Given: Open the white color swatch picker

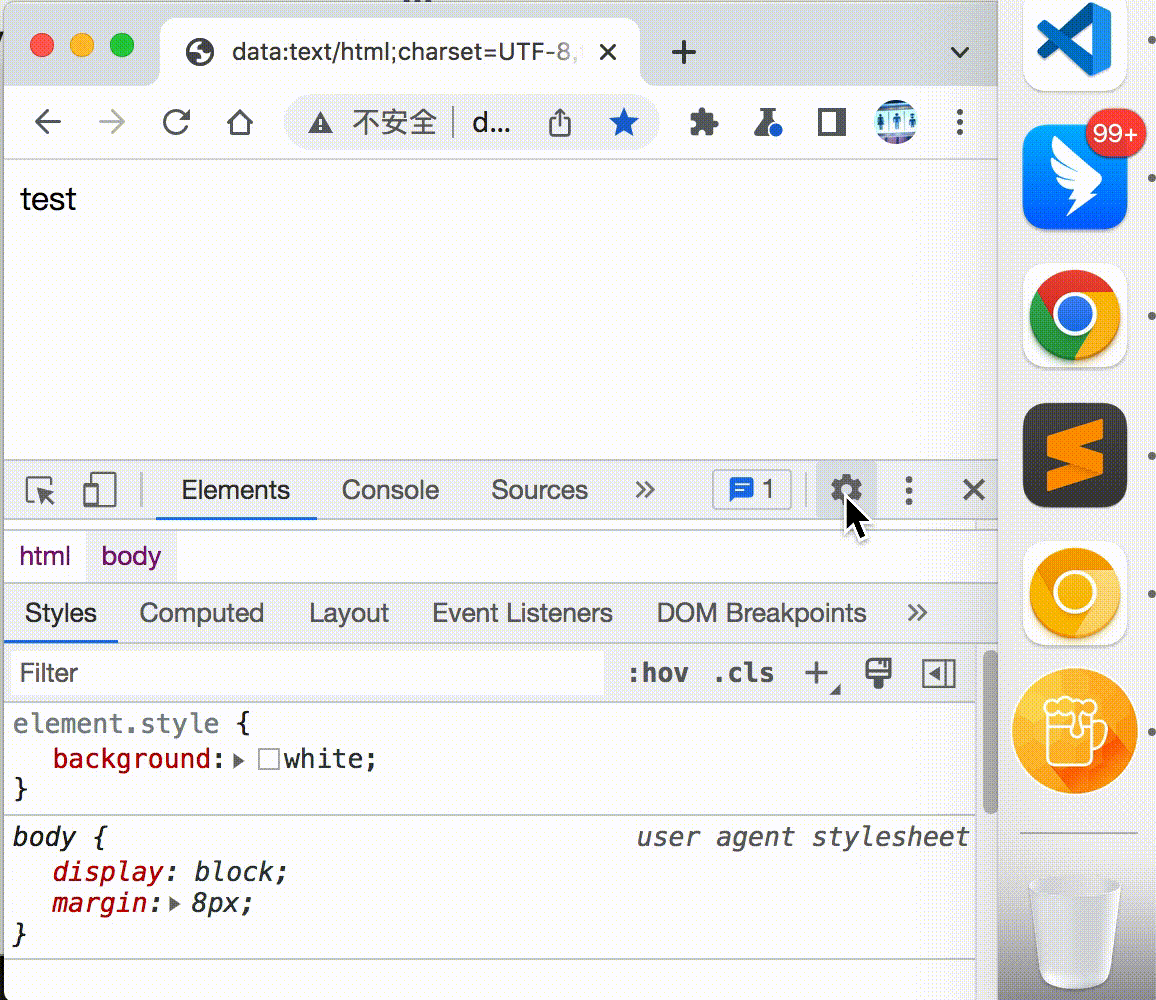Looking at the screenshot, I should 268,760.
